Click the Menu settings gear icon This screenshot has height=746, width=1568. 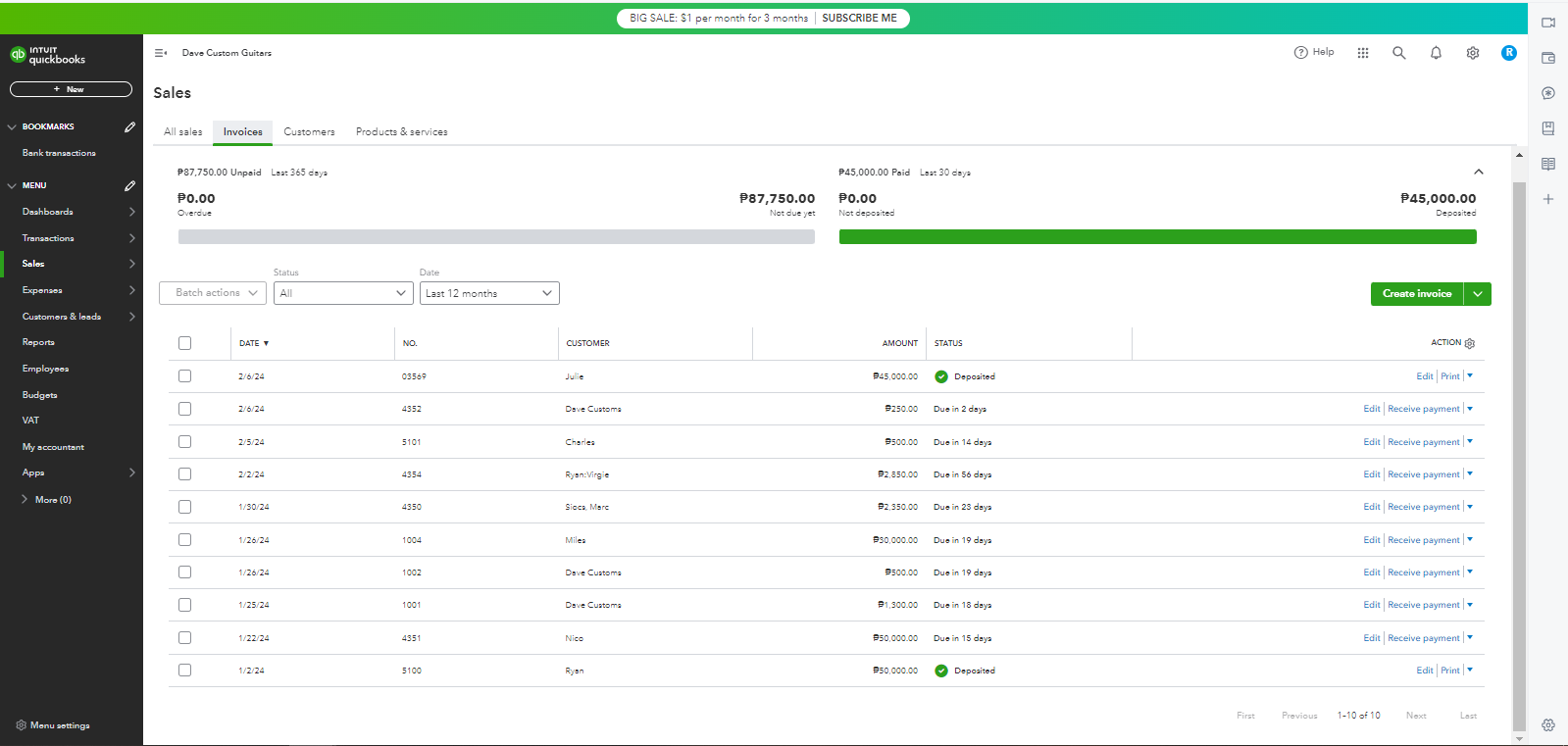coord(21,725)
